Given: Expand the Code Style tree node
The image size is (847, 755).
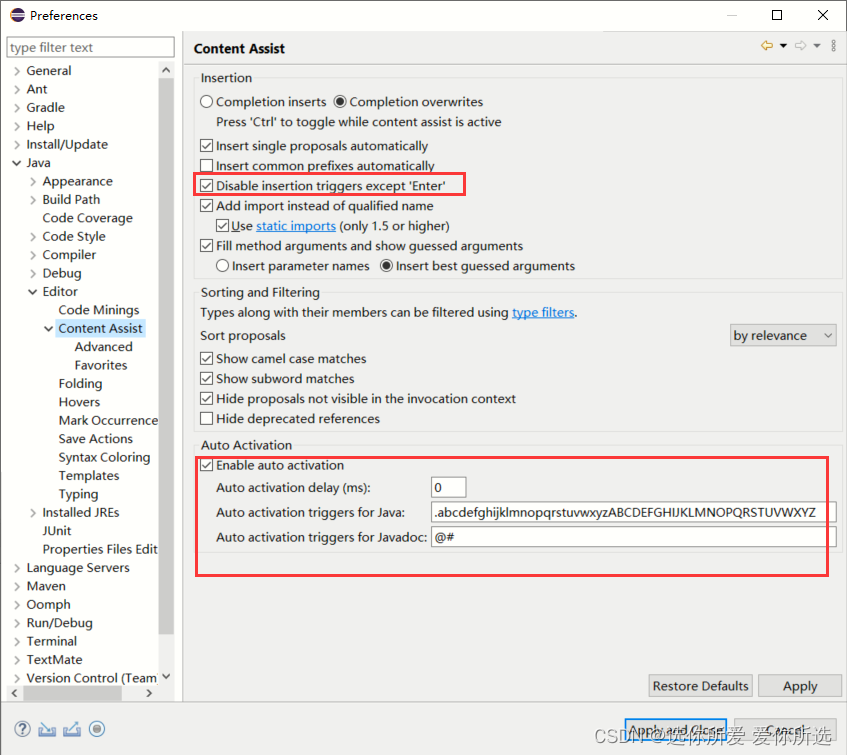Looking at the screenshot, I should (33, 237).
